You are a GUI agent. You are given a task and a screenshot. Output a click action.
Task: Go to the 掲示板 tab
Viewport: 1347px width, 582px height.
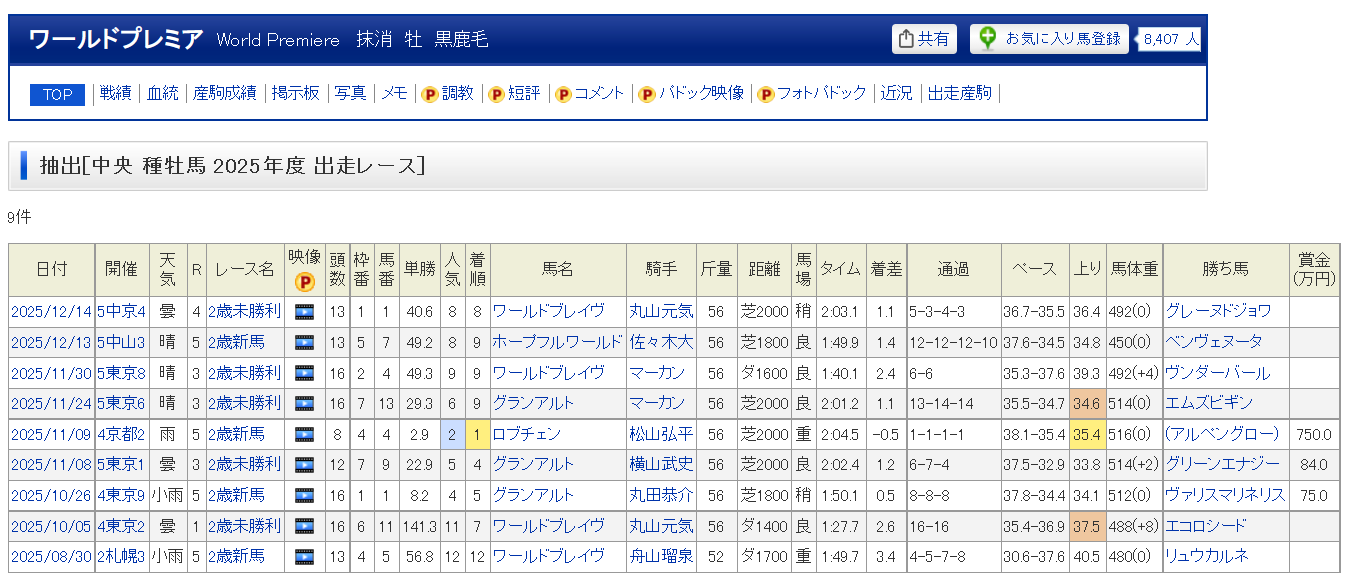tap(295, 93)
